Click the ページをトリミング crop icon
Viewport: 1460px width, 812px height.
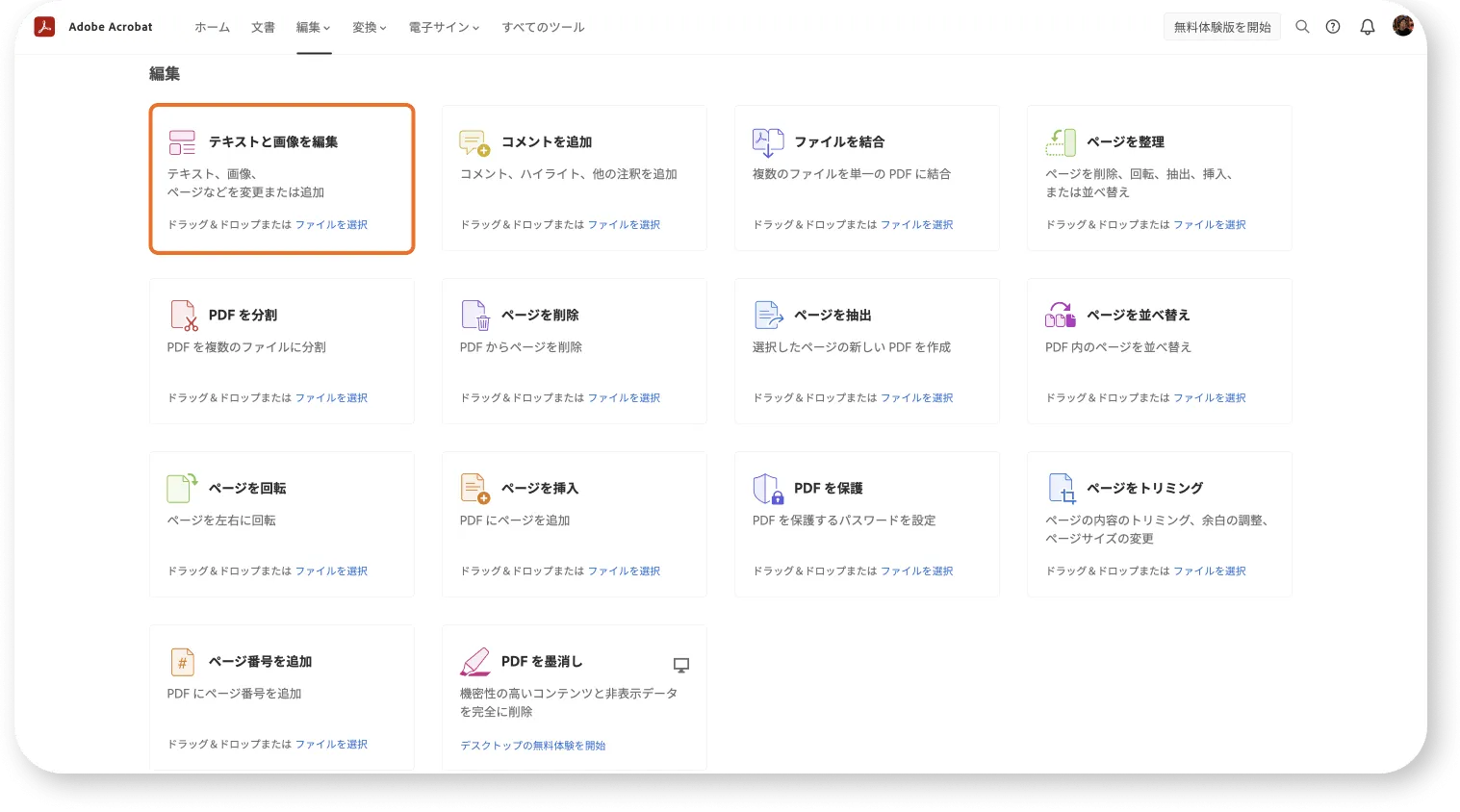(x=1062, y=489)
